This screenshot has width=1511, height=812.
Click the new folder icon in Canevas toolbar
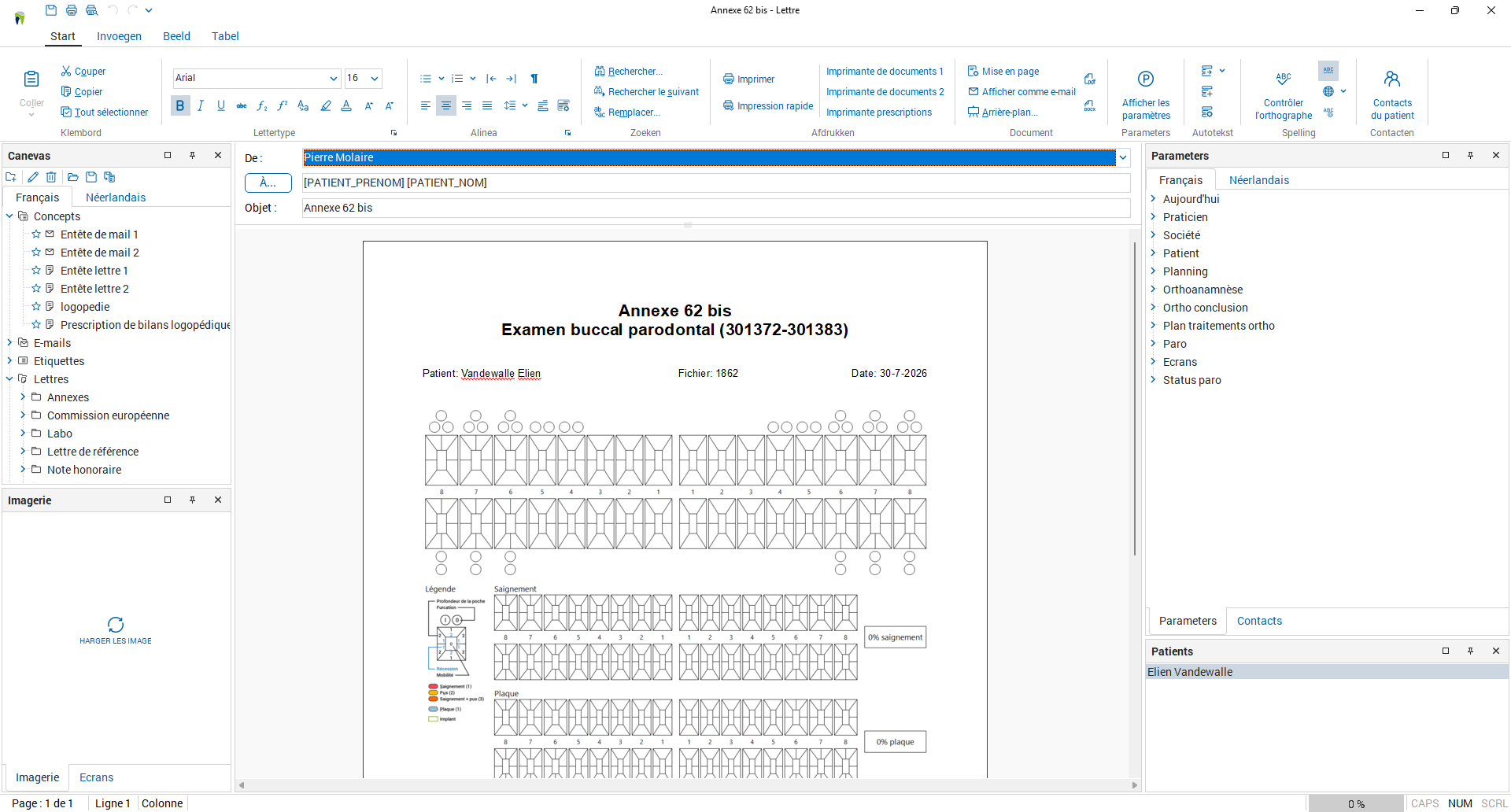click(x=11, y=177)
